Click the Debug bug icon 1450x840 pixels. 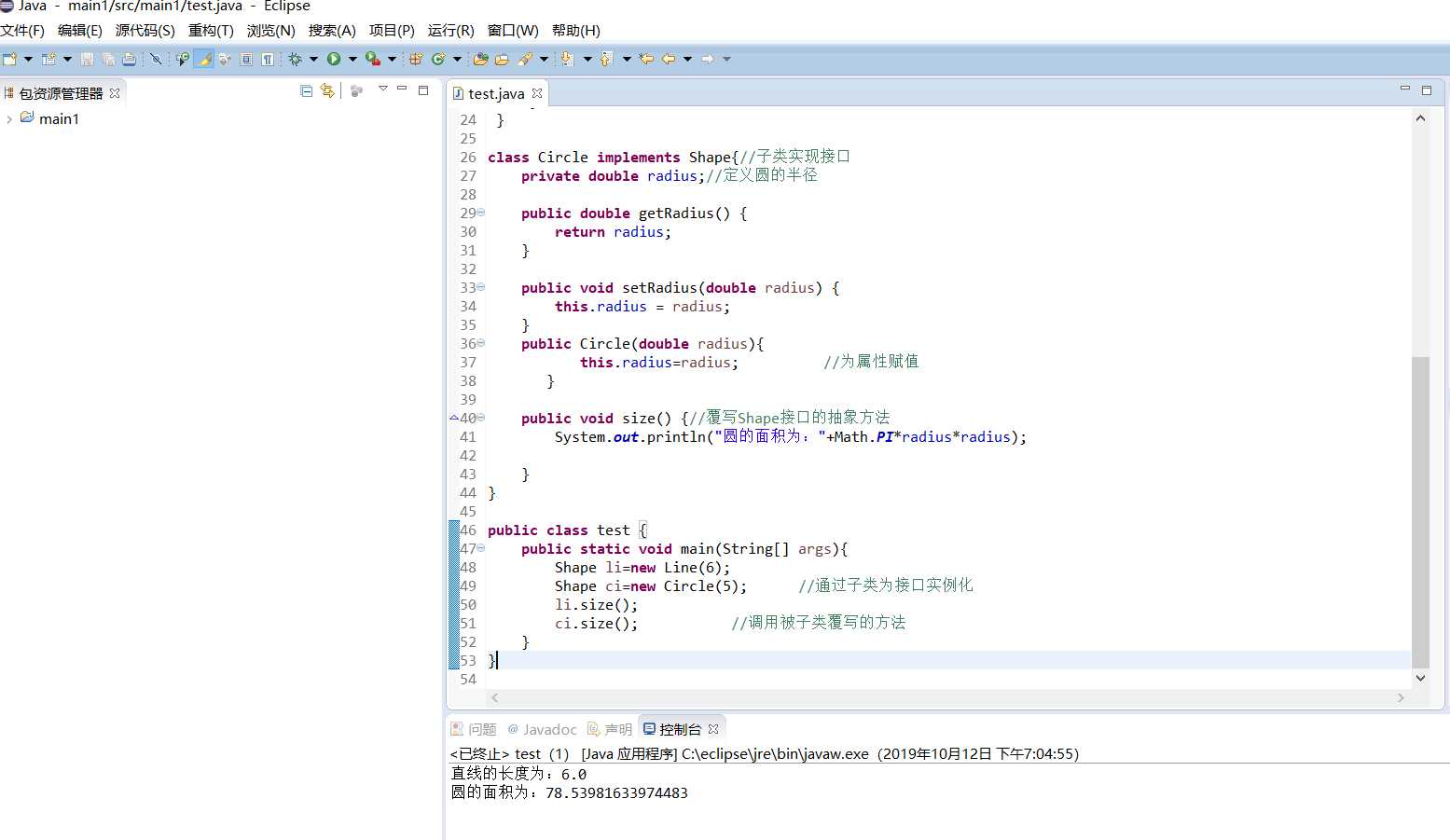(x=295, y=59)
